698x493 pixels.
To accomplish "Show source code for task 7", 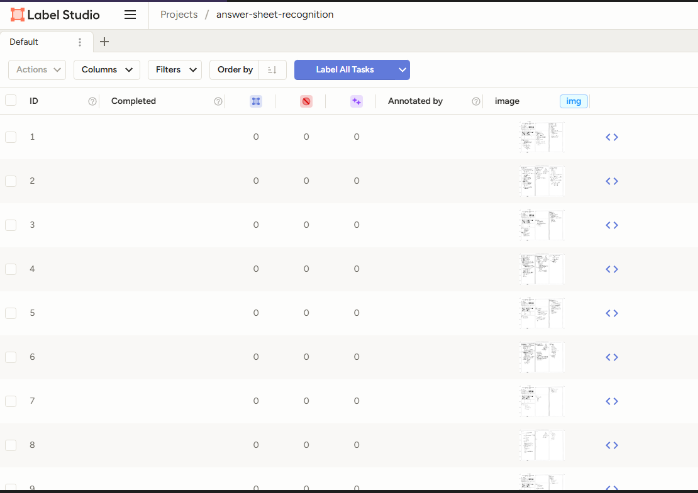I will [612, 401].
